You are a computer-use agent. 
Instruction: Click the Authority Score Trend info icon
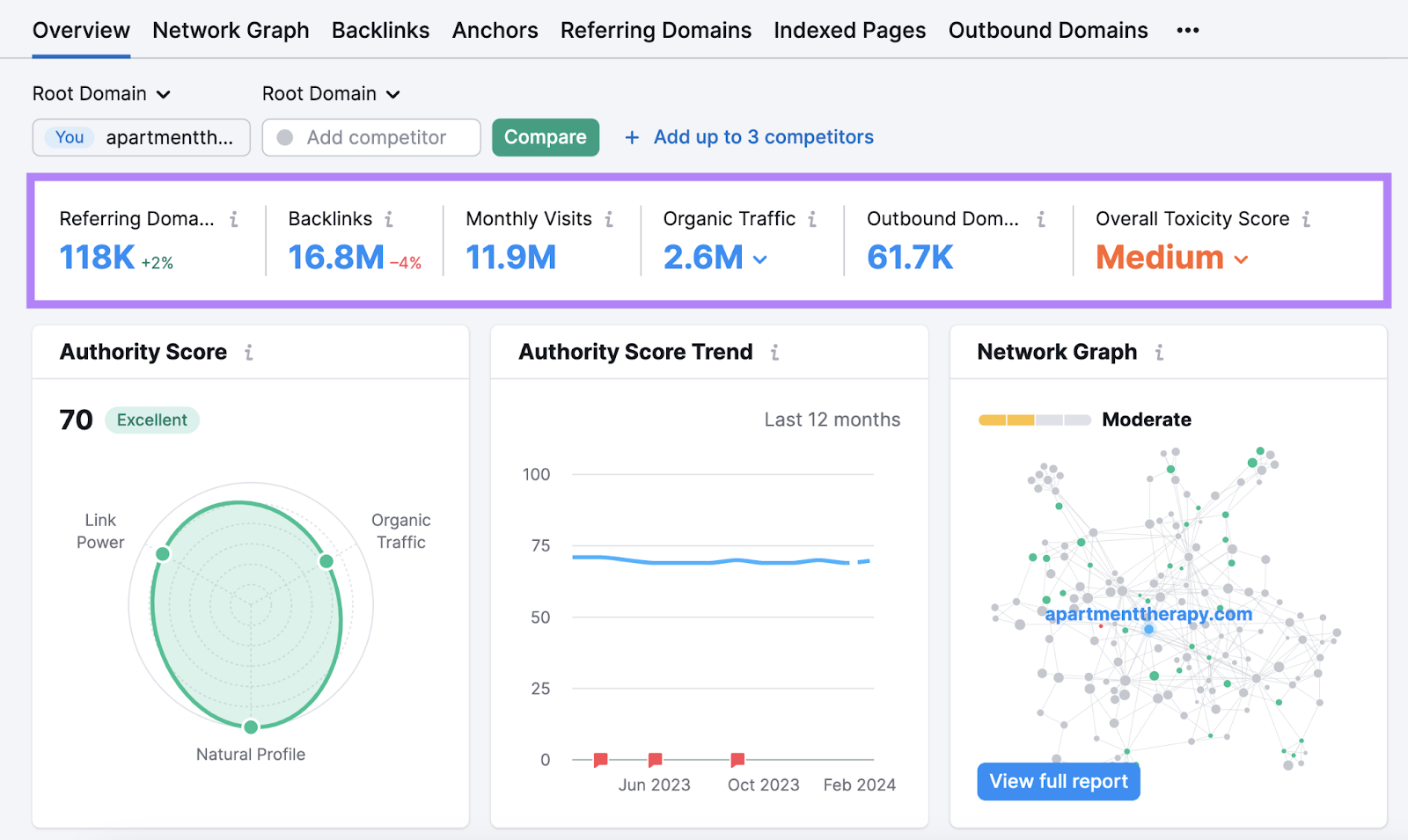click(775, 352)
